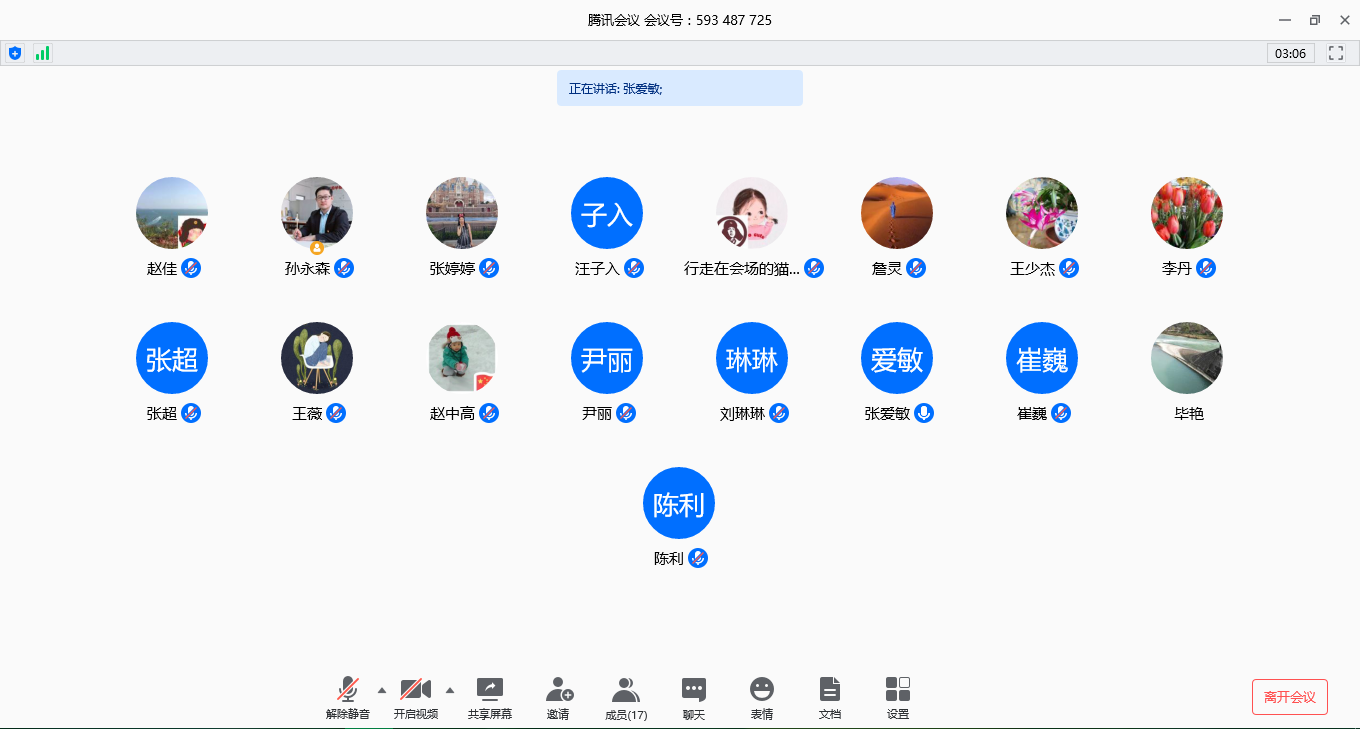The height and width of the screenshot is (729, 1360).
Task: Select 孙永森's participant avatar
Action: pos(317,213)
